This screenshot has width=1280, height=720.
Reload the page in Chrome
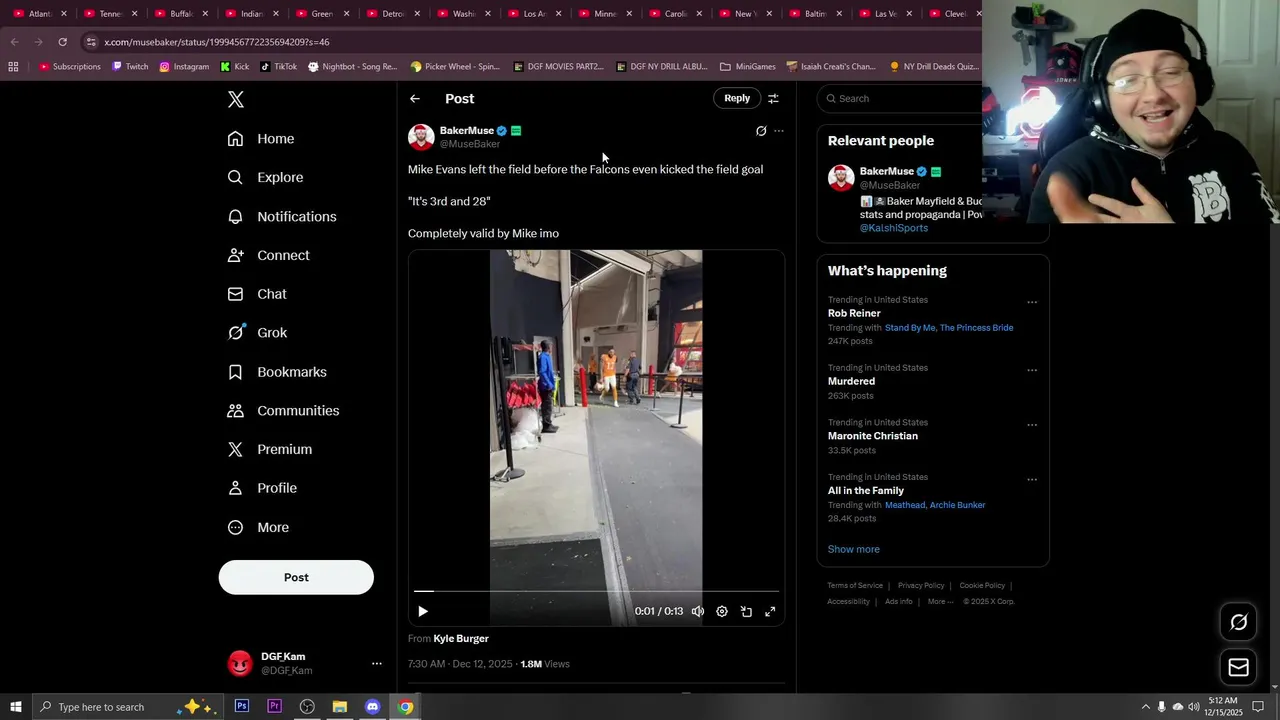62,42
